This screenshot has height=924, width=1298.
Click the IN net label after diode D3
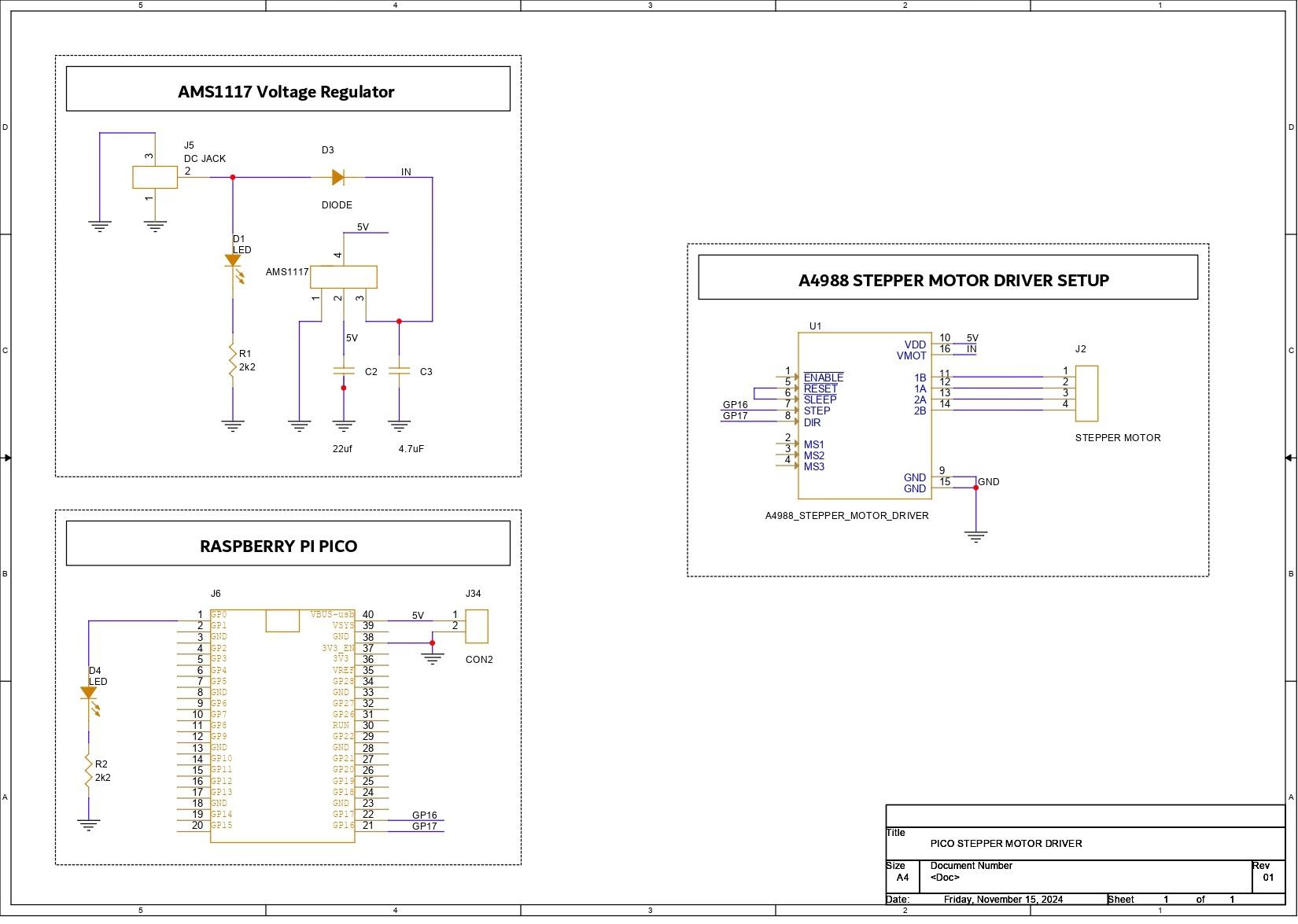(x=406, y=171)
